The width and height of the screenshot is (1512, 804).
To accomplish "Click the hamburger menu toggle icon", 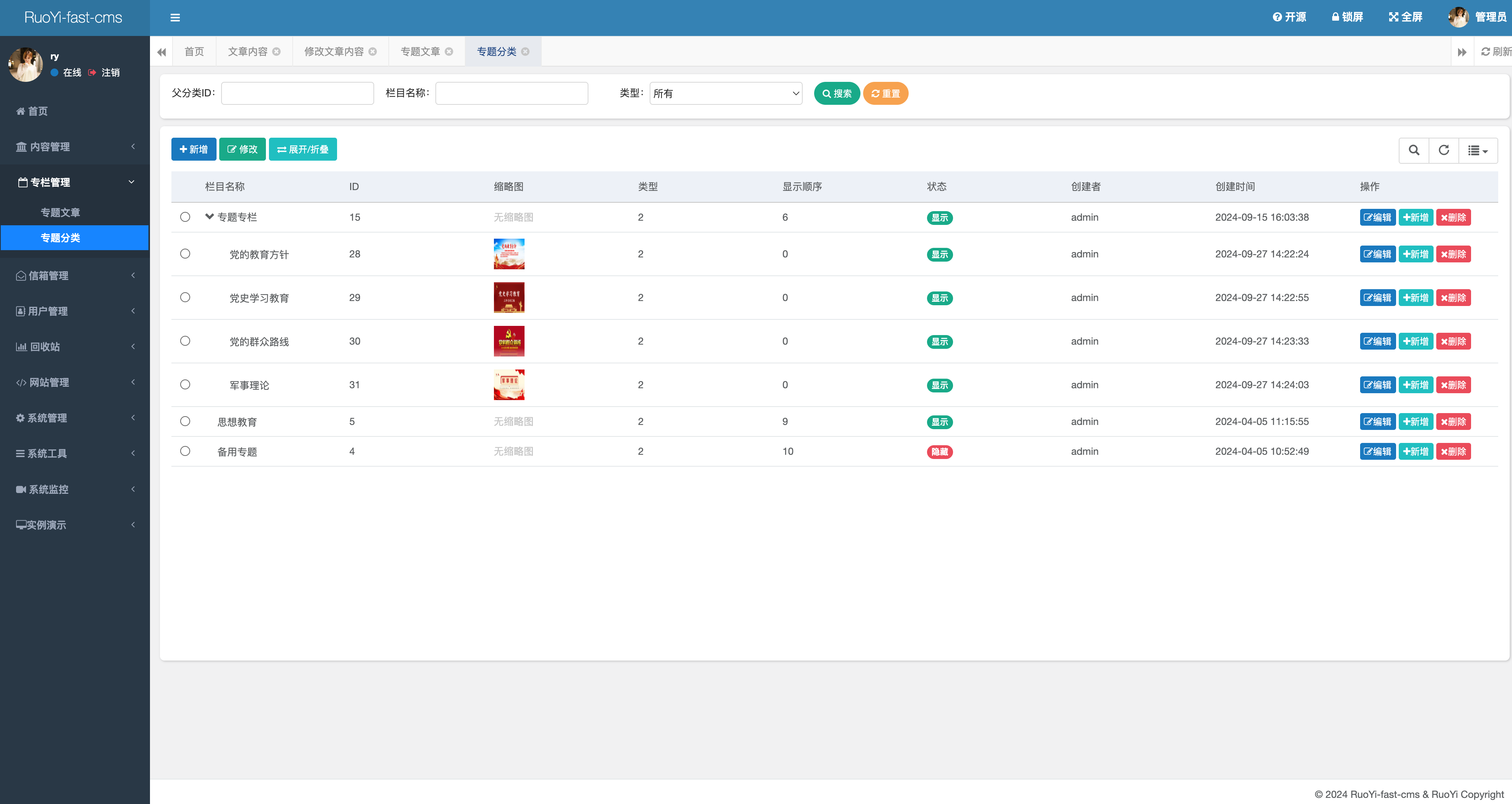I will click(175, 18).
